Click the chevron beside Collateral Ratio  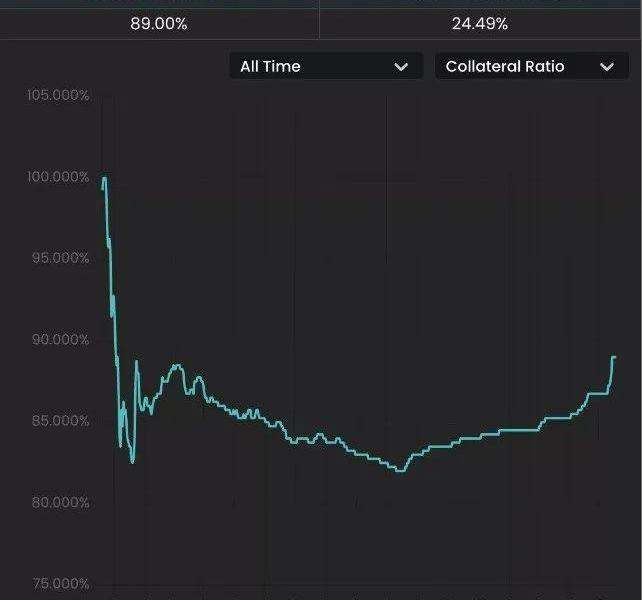point(607,67)
